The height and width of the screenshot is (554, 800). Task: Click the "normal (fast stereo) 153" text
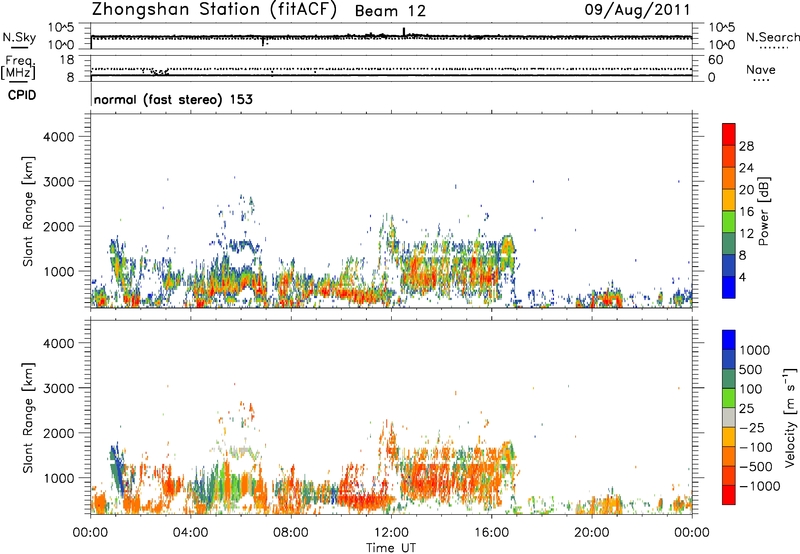pyautogui.click(x=173, y=99)
